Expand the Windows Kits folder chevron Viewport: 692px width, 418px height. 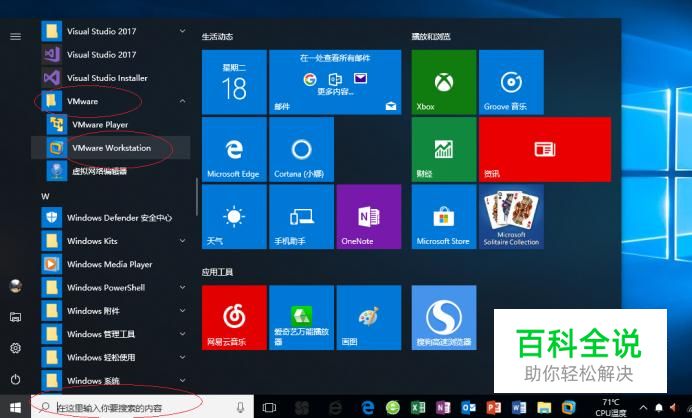[182, 241]
